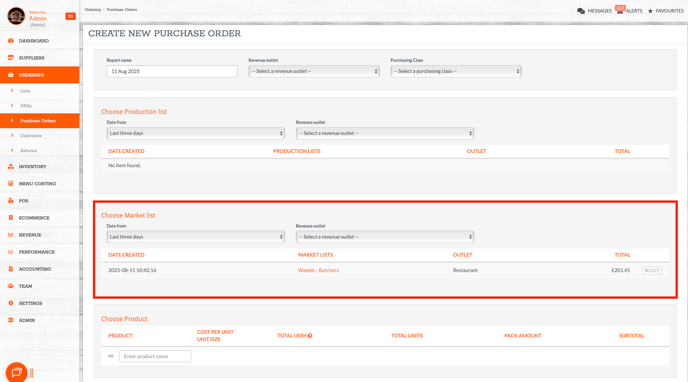Select the Weekly - Butchers market list
The width and height of the screenshot is (688, 382).
652,271
